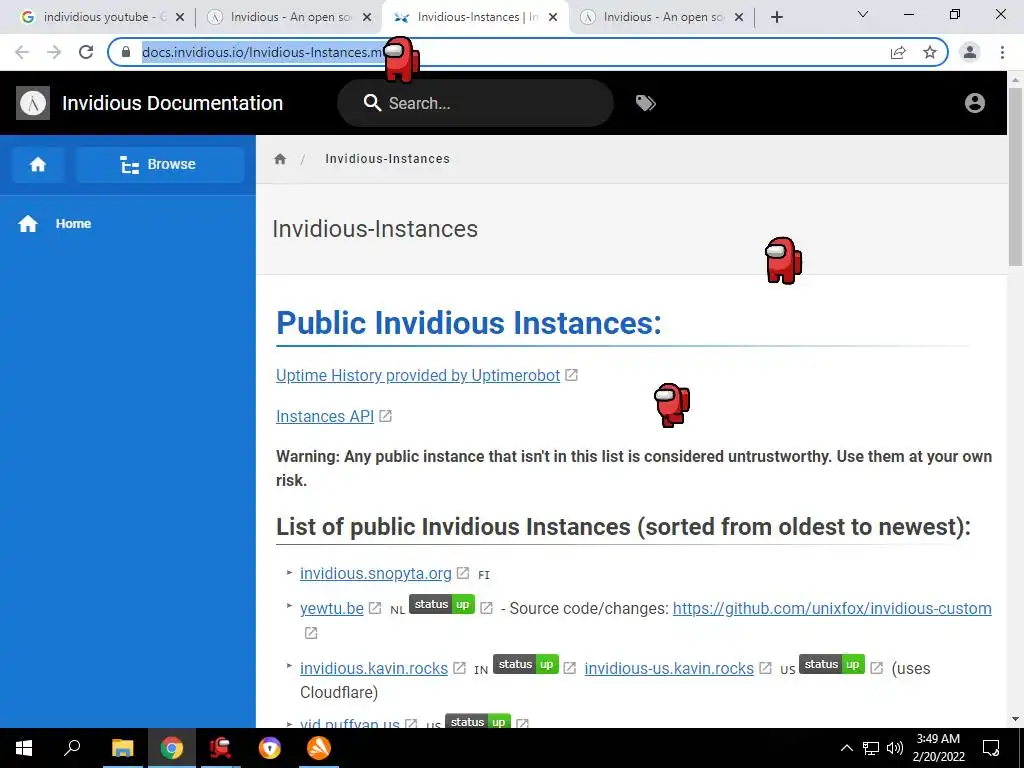Click the invidious-us.kavin.rocks status up badge
Screen dimensions: 1024x768
tap(832, 664)
